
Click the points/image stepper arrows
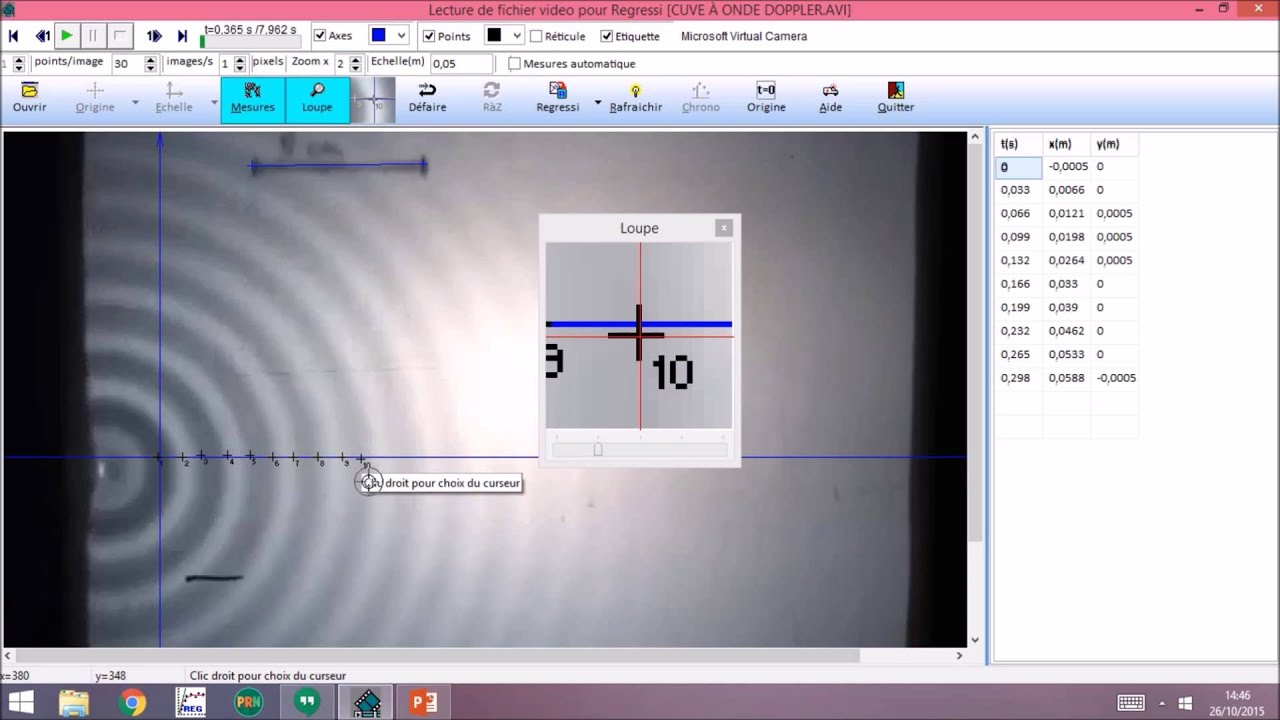(x=19, y=63)
